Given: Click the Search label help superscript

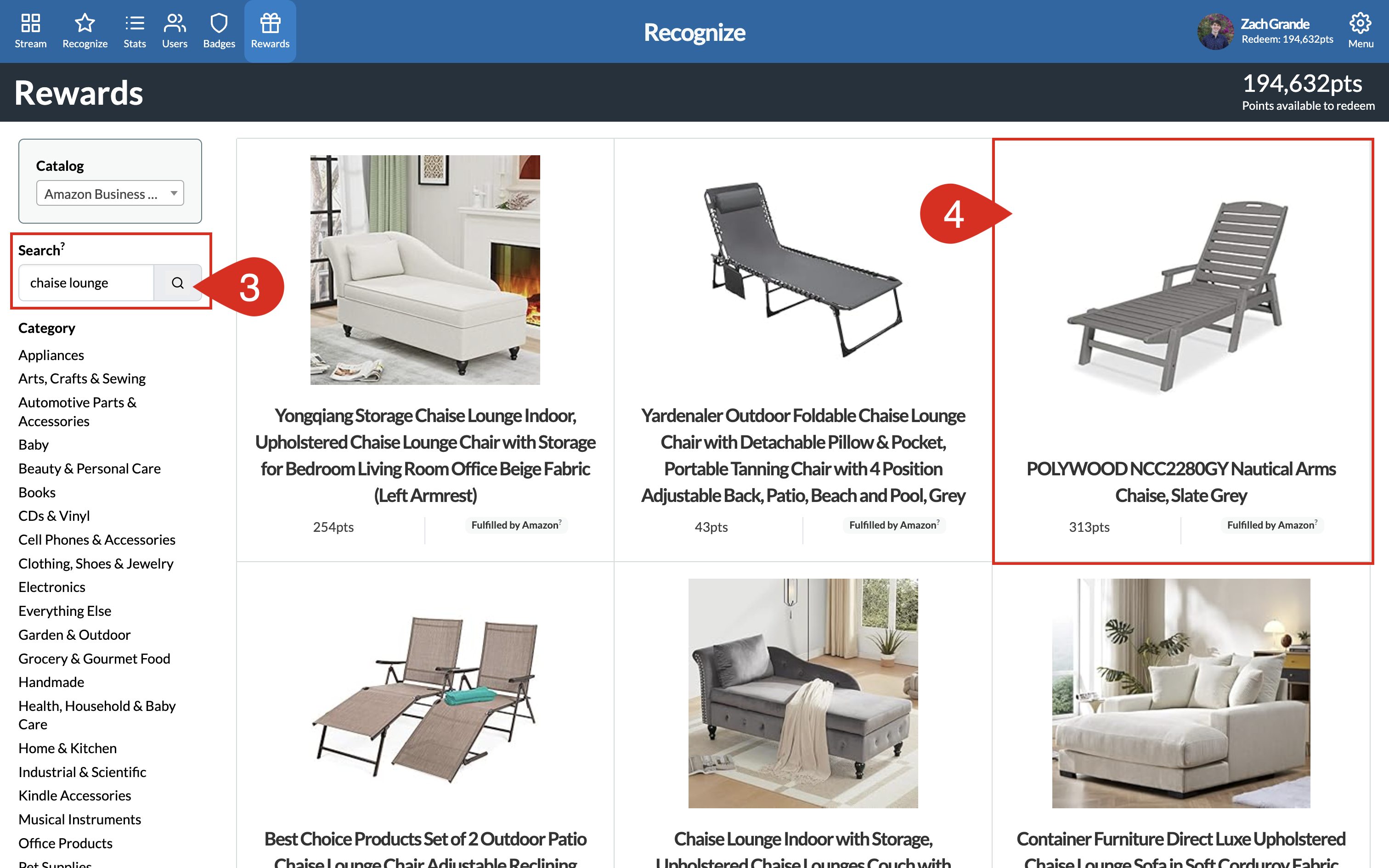Looking at the screenshot, I should (x=62, y=245).
